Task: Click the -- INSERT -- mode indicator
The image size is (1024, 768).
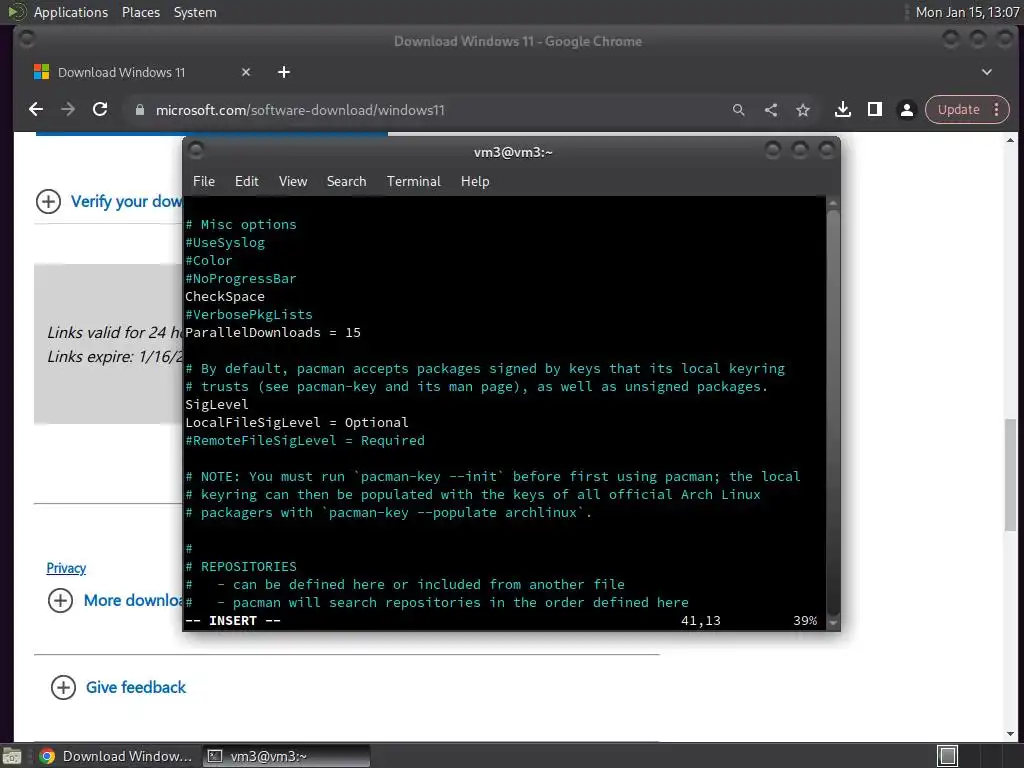Action: point(232,620)
